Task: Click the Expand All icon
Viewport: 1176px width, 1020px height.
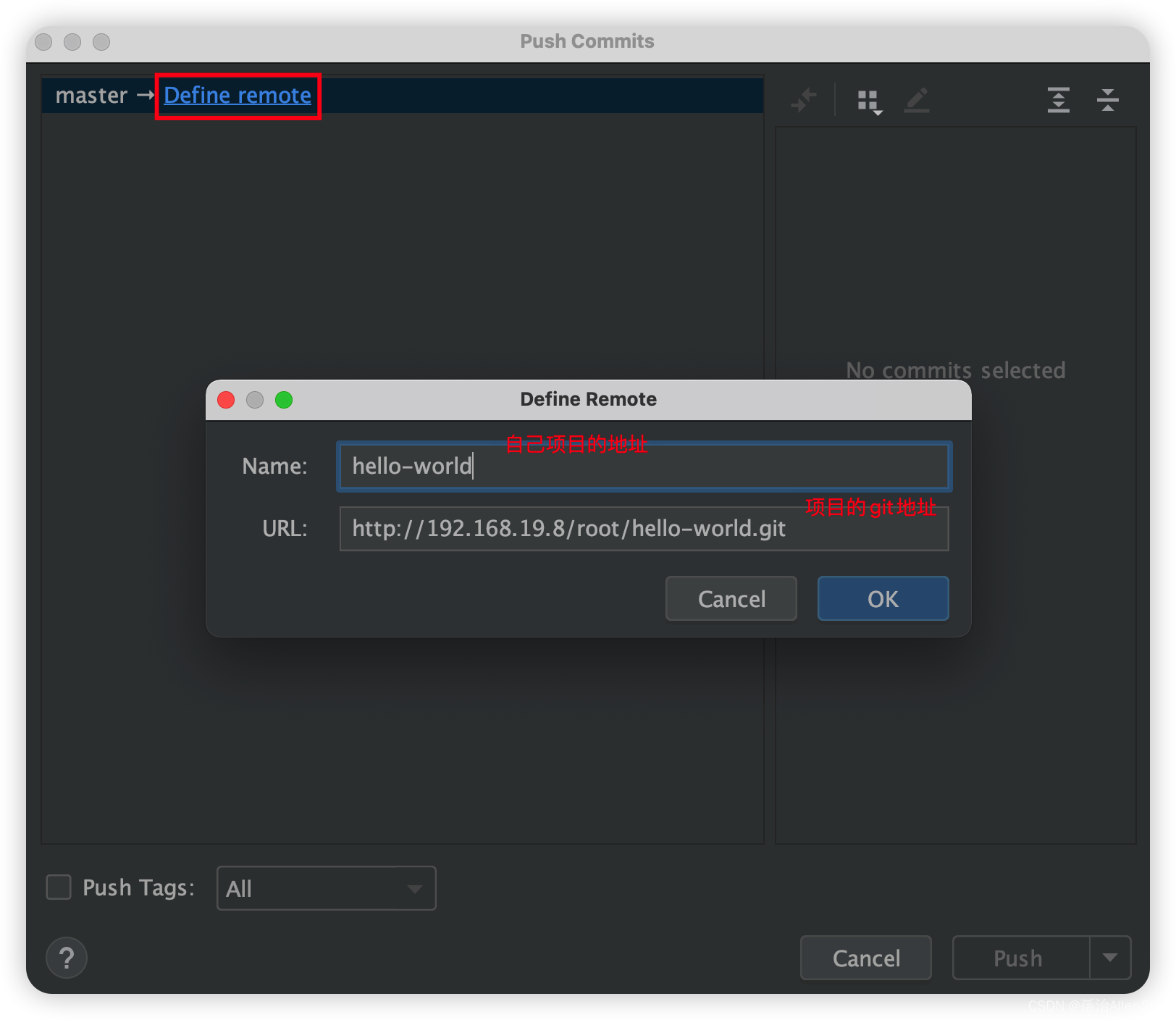Action: [1059, 100]
